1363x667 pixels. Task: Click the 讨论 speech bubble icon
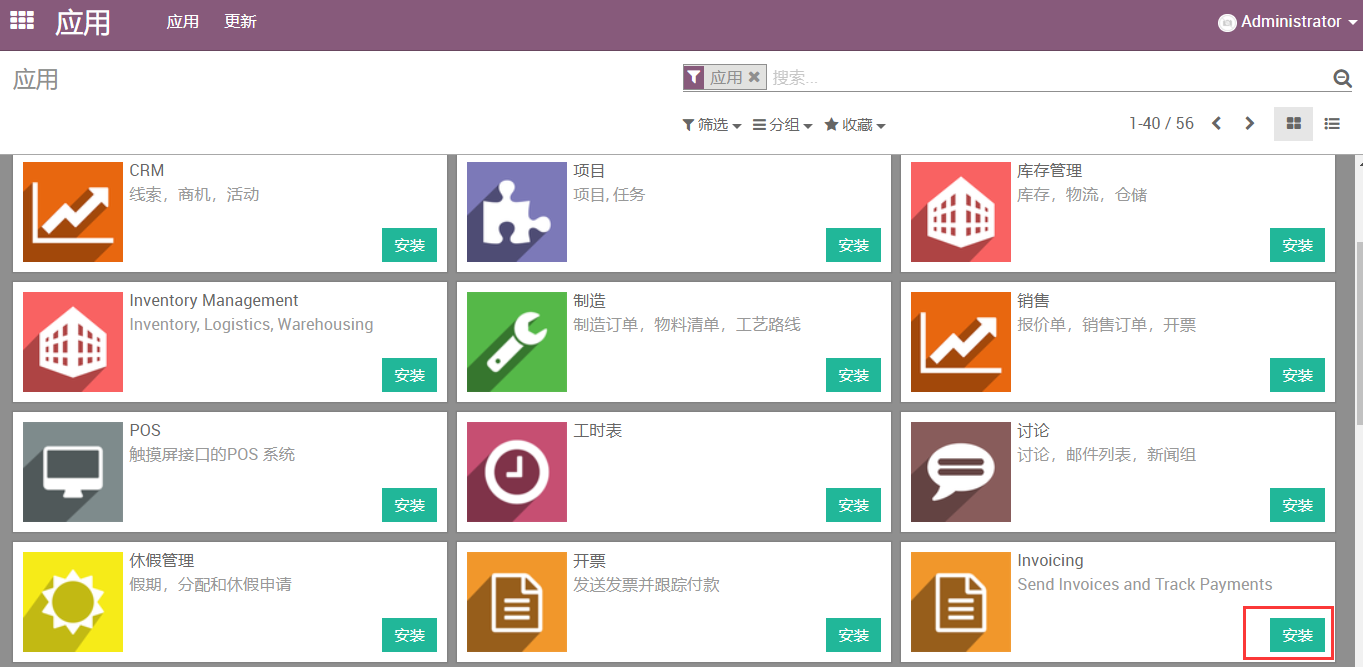pos(961,472)
